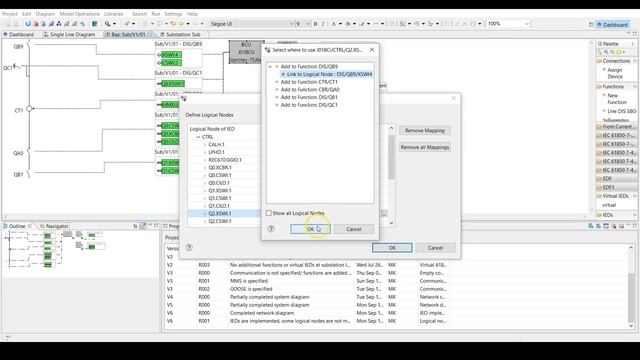Click the magnifier search icon in toolbar
This screenshot has height=360, width=640.
107,24
